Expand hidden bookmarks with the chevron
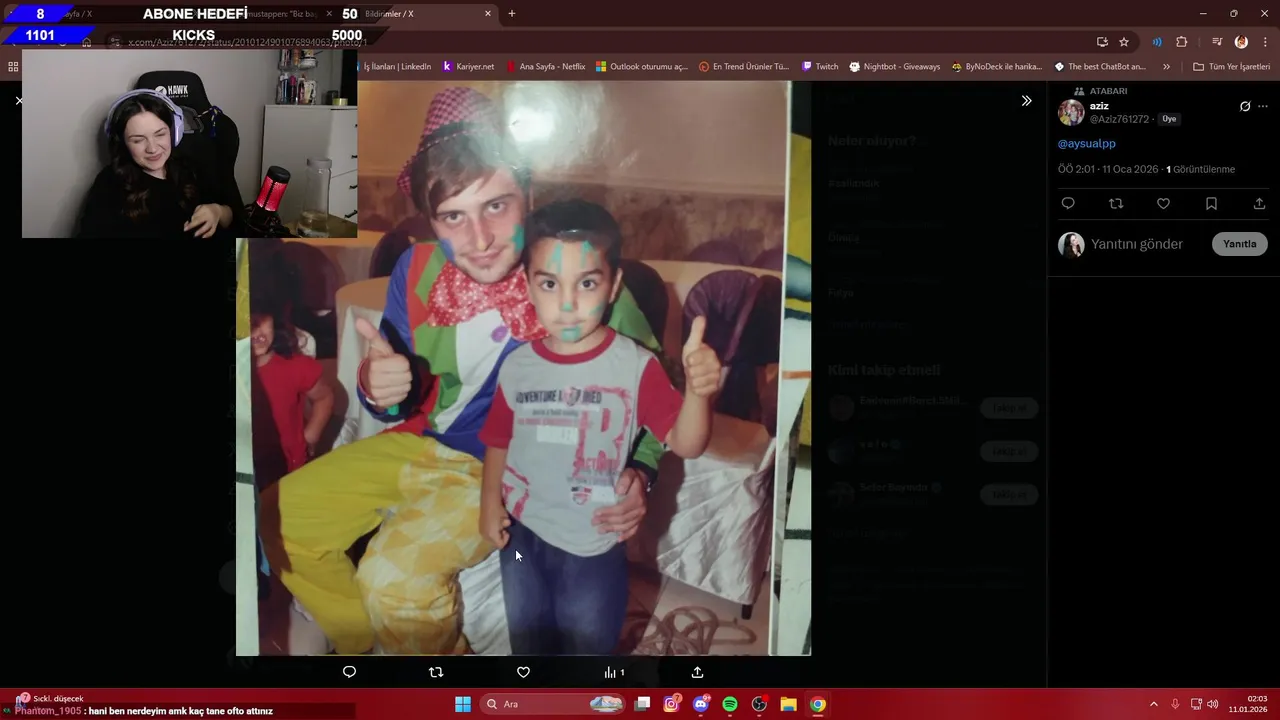1280x720 pixels. 1166,67
